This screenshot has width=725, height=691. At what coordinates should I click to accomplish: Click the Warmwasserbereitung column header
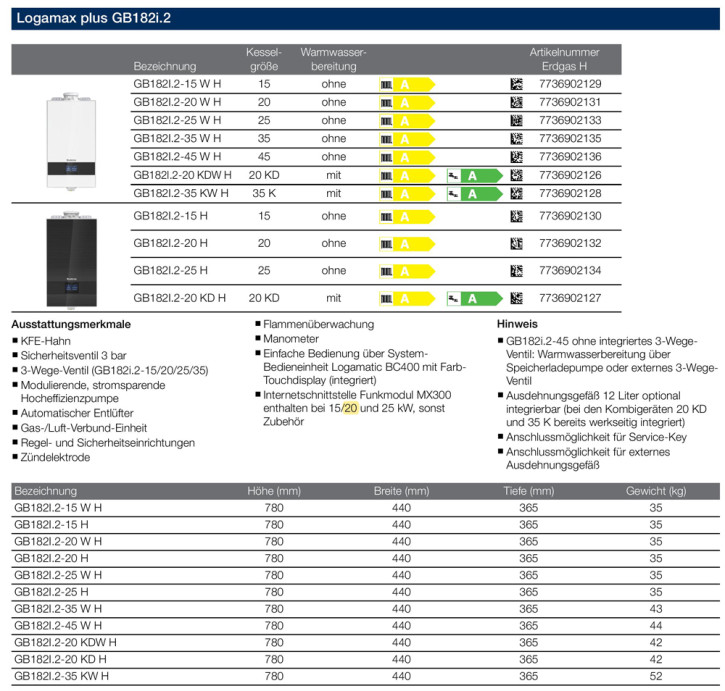[x=333, y=59]
